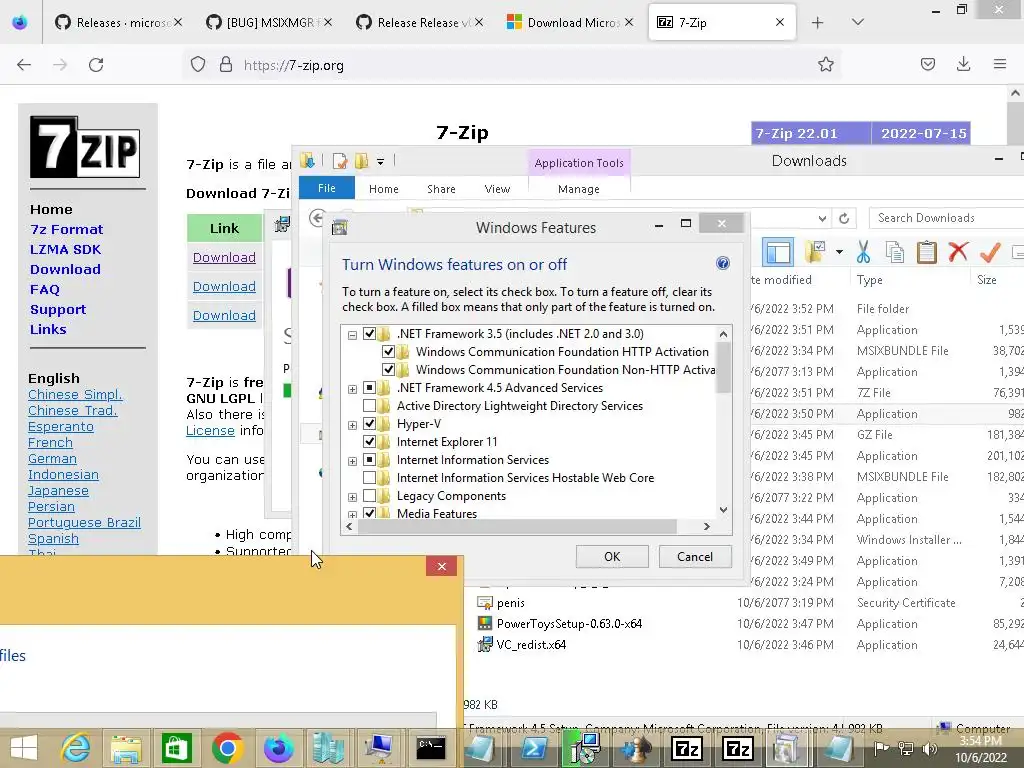The height and width of the screenshot is (768, 1024).
Task: Refresh the Downloads folder view
Action: click(844, 218)
